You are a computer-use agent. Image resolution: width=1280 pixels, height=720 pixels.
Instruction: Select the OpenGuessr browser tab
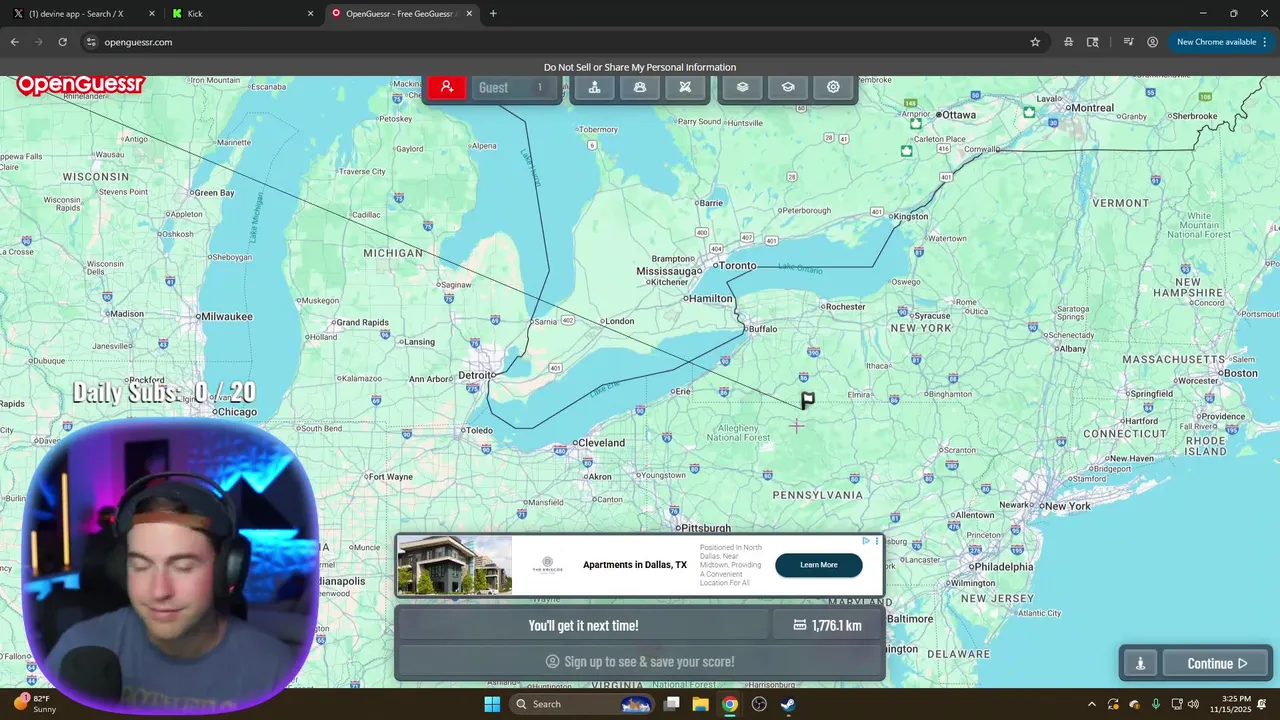pyautogui.click(x=400, y=14)
